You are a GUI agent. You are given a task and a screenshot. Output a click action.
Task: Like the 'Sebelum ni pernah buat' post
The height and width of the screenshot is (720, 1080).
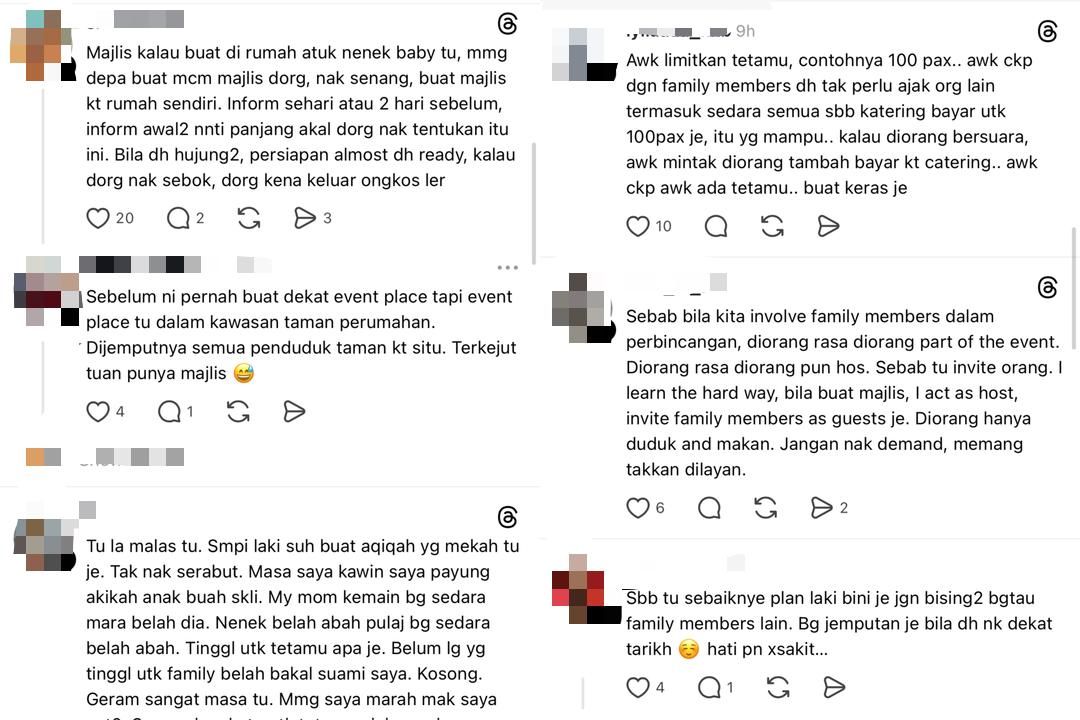(x=98, y=411)
